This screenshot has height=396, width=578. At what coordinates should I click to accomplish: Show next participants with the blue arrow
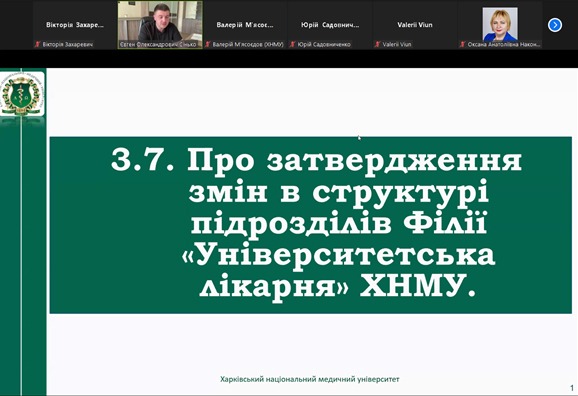(555, 25)
